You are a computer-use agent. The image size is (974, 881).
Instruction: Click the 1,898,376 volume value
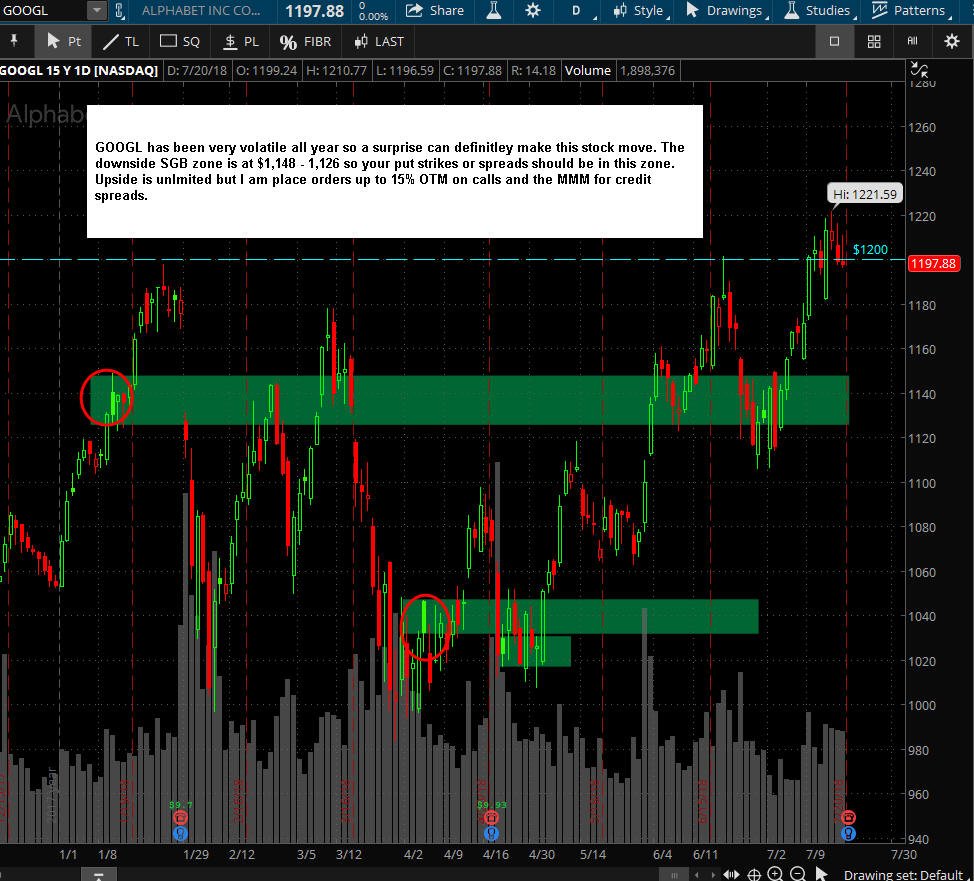coord(647,71)
